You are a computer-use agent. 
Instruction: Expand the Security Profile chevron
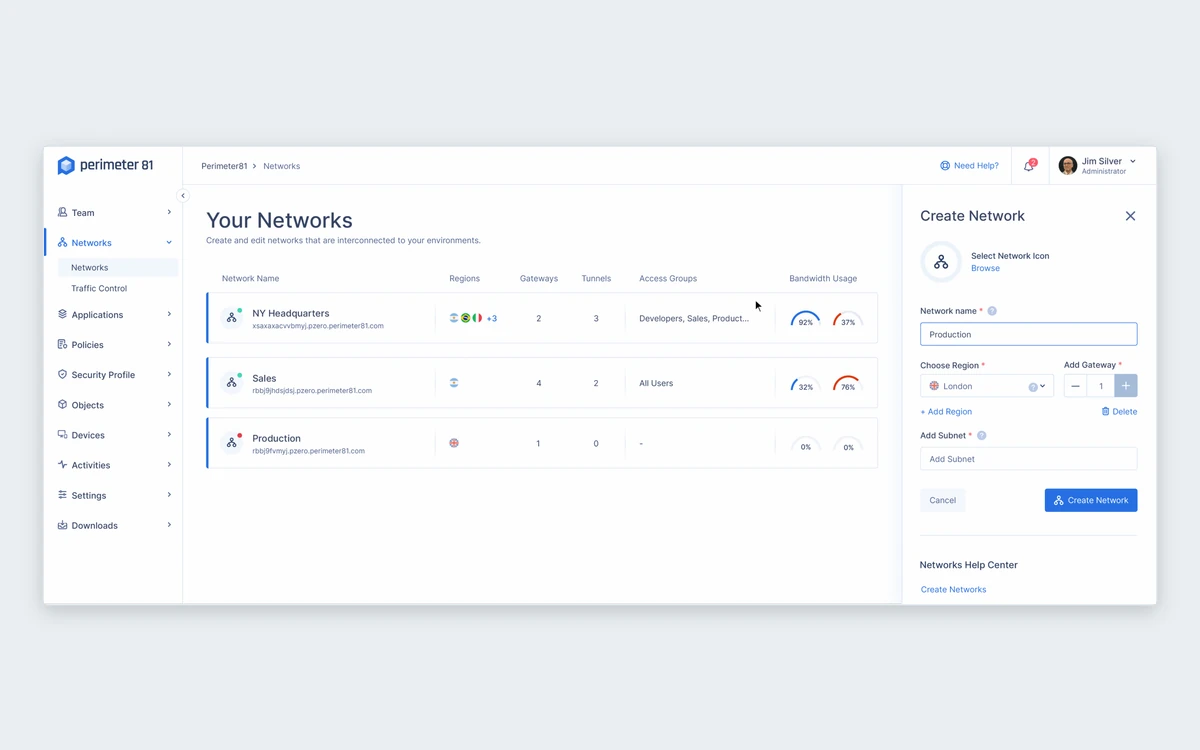coord(169,374)
